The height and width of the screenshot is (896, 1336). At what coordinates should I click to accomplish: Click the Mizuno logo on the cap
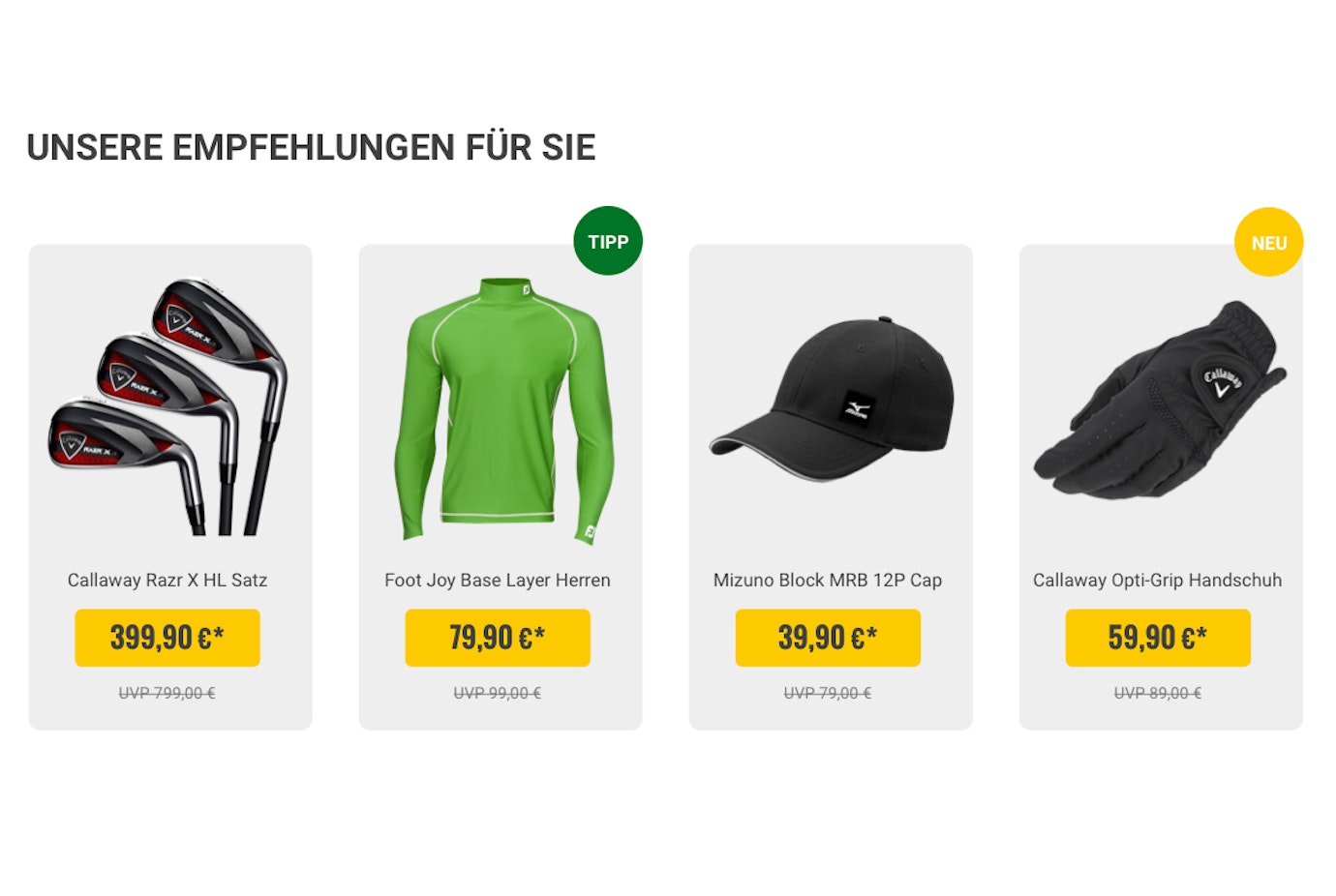tap(857, 408)
